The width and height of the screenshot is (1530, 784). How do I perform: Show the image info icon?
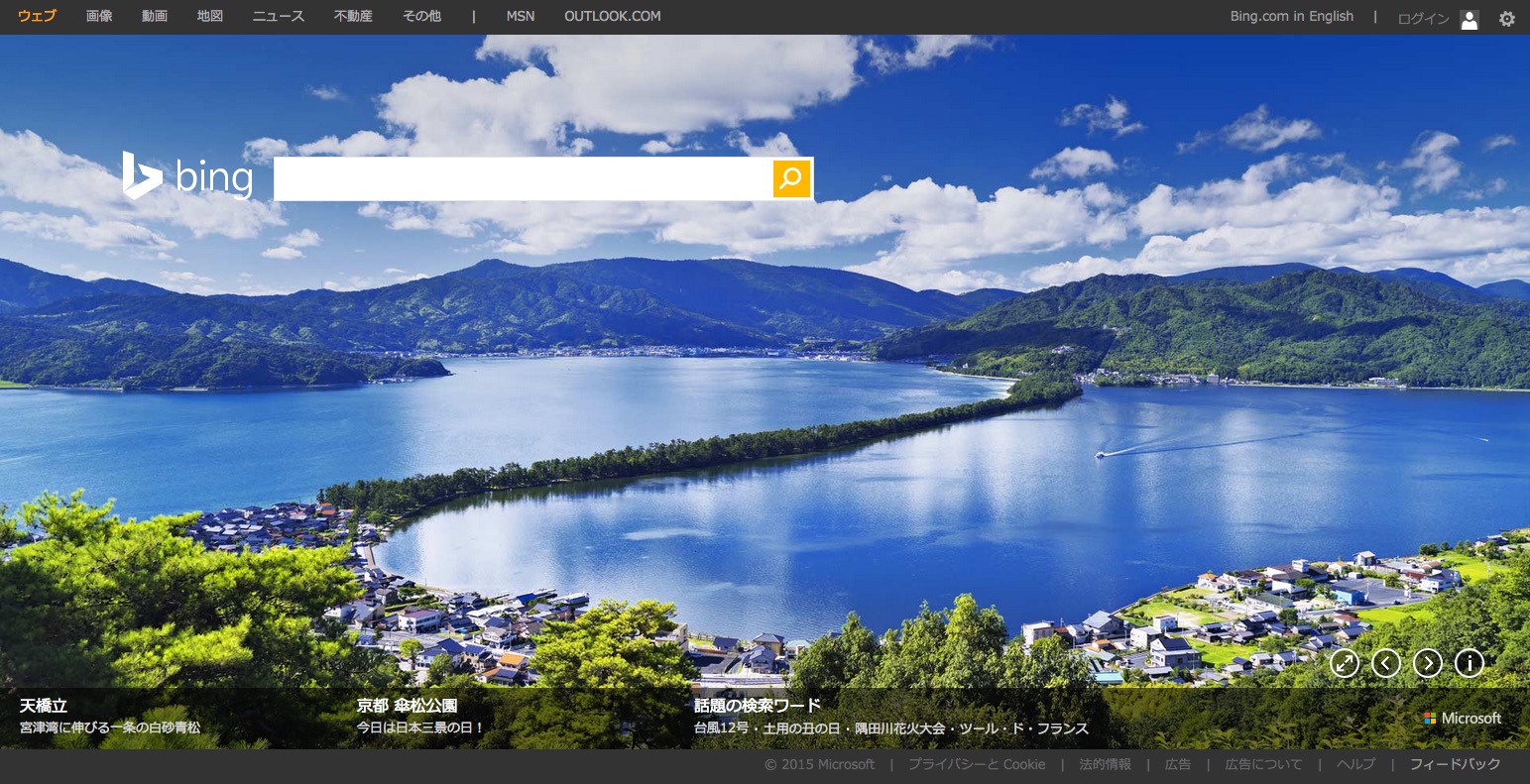1470,663
